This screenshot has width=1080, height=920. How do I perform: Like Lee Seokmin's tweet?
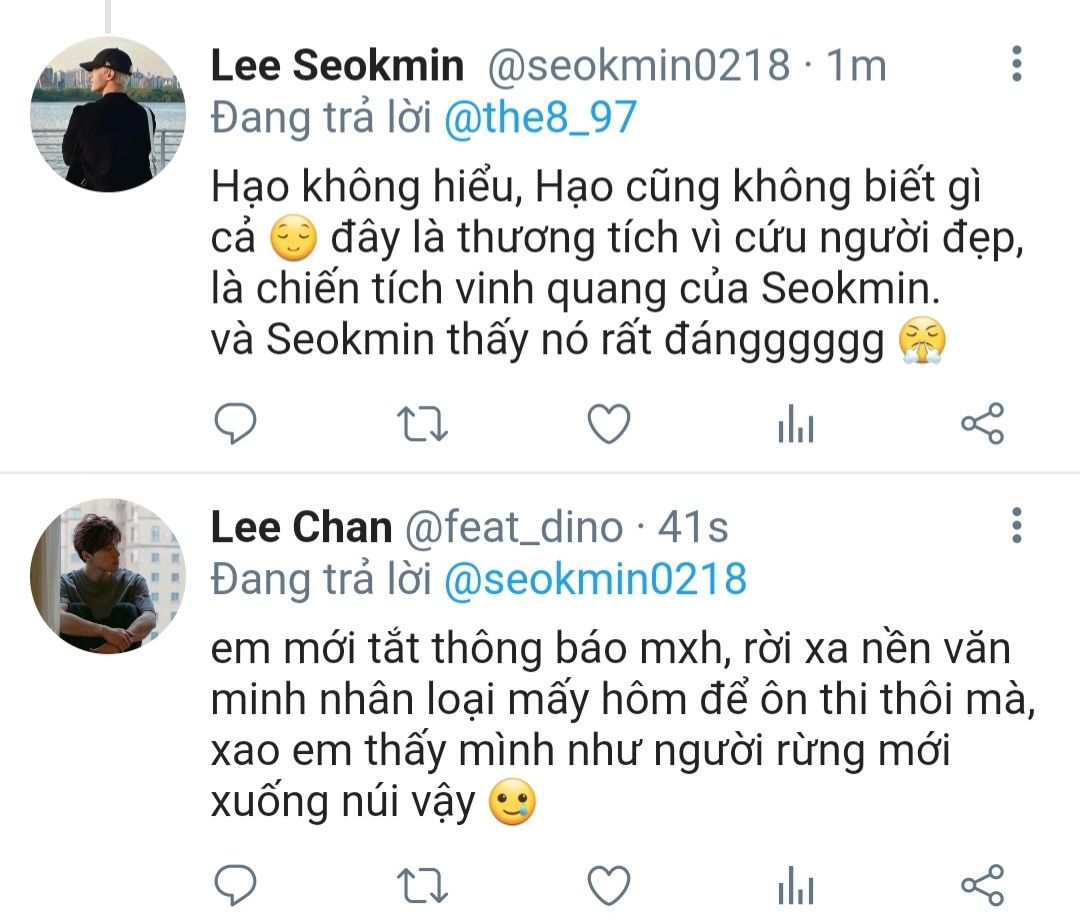tap(609, 423)
